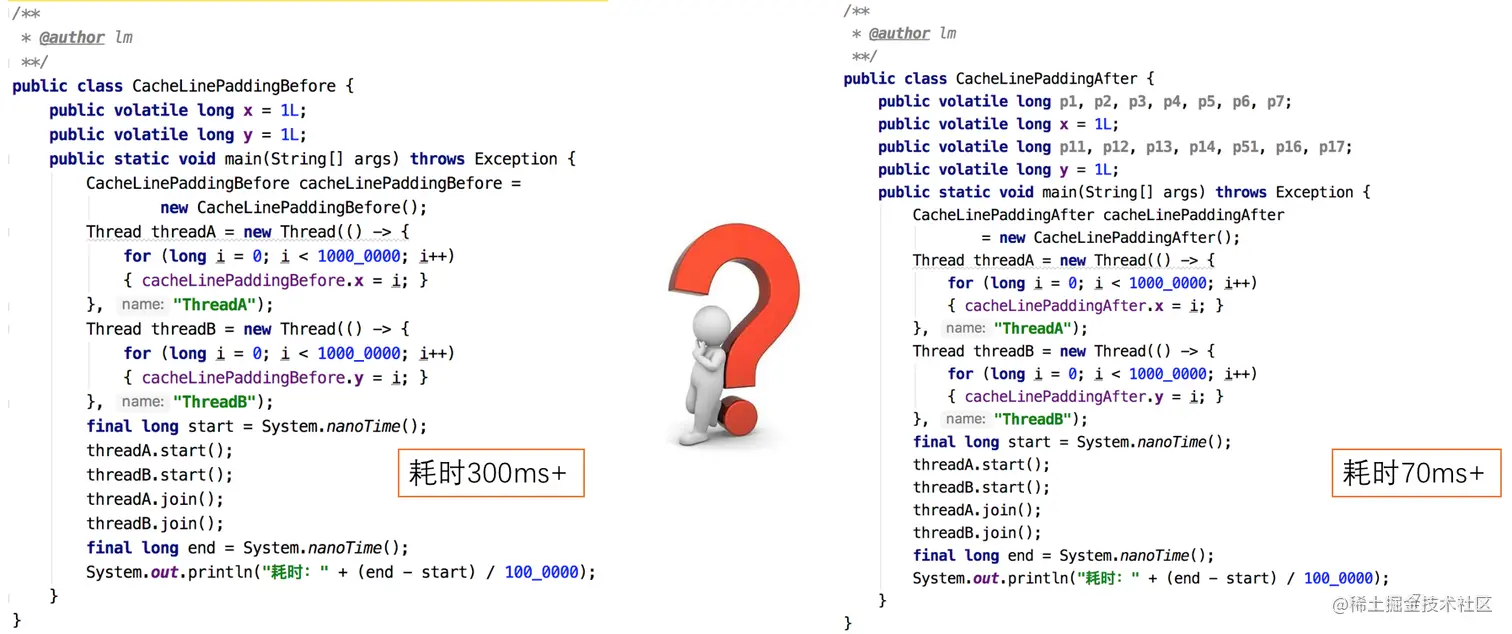
Task: Click "threadB.start();" in CacheLinePaddingBefore code
Action: [160, 475]
